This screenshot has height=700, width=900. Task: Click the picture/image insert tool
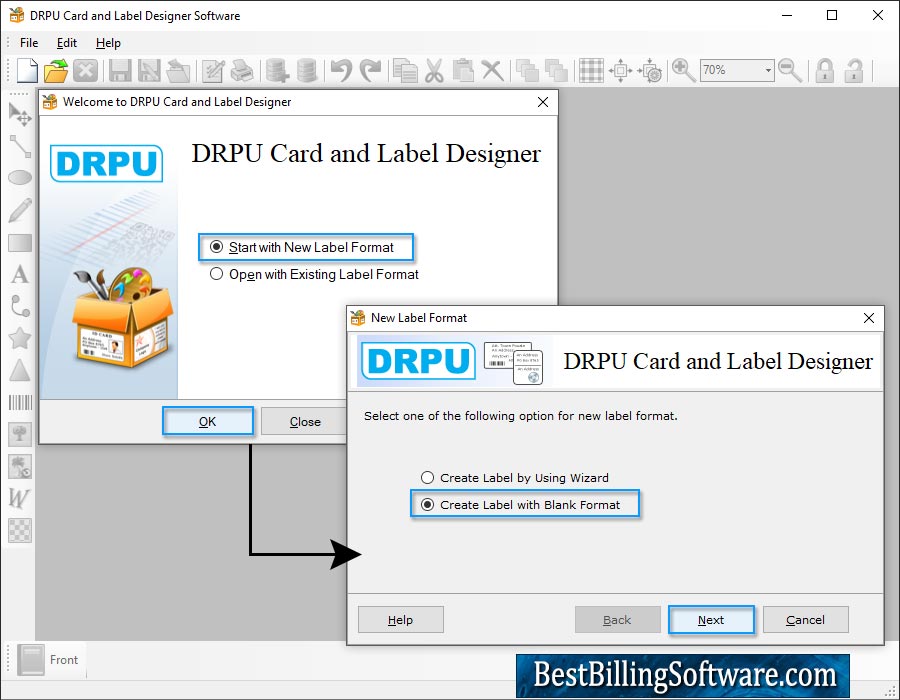[20, 434]
